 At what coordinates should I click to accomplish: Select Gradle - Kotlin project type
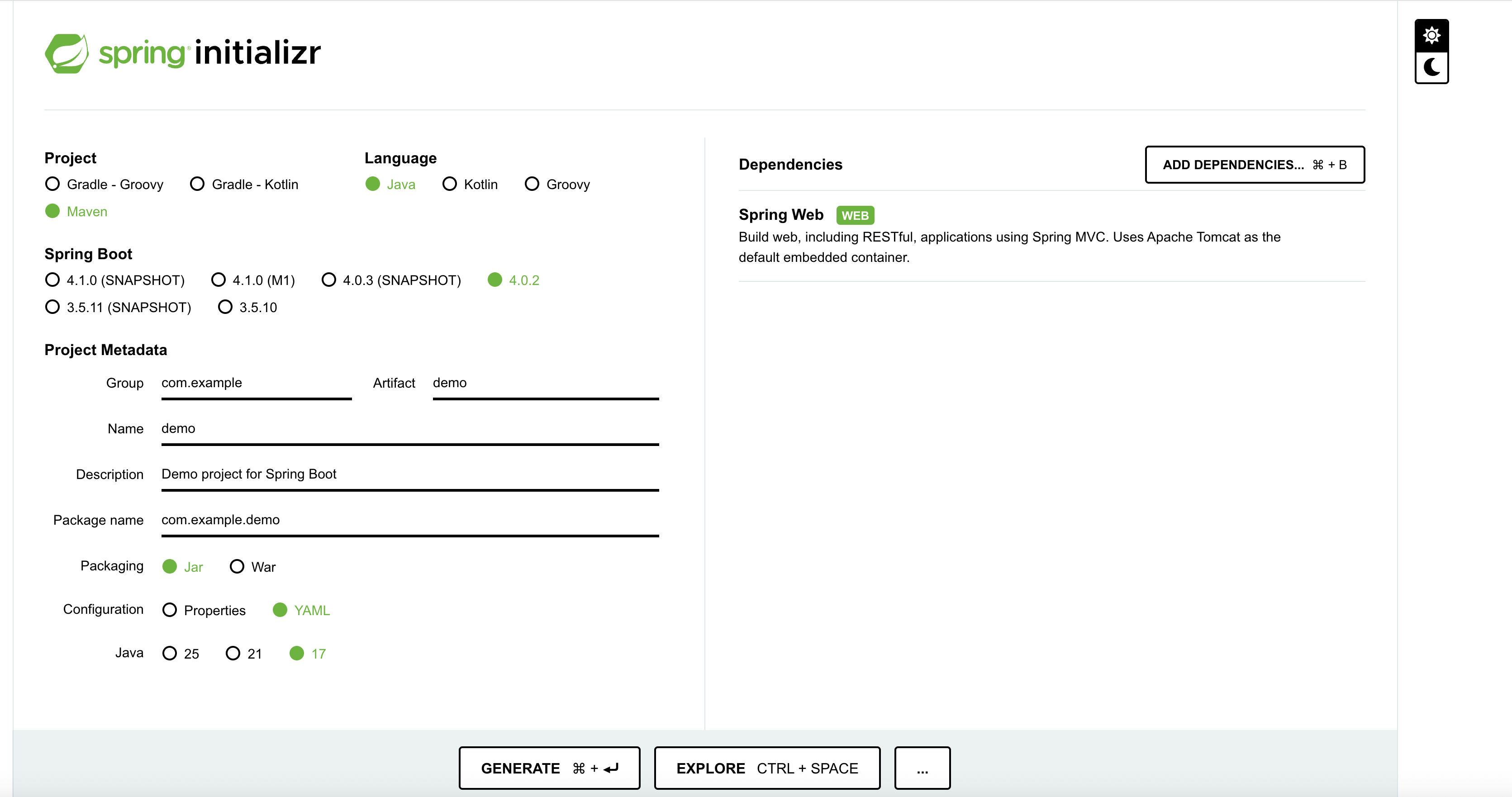[244, 184]
